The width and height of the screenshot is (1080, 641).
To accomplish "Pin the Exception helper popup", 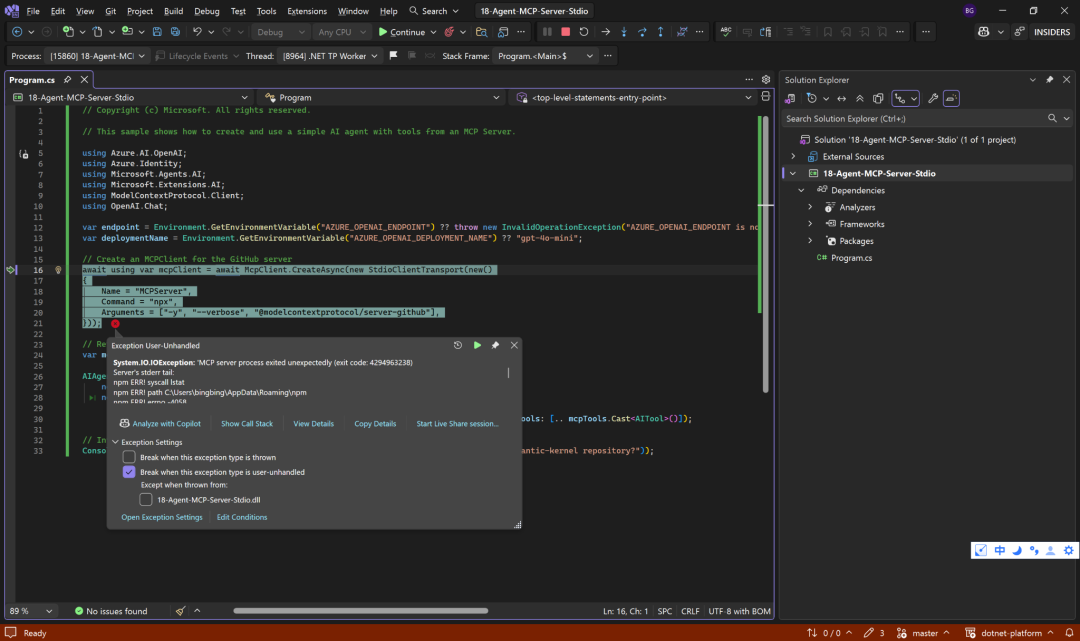I will 495,346.
